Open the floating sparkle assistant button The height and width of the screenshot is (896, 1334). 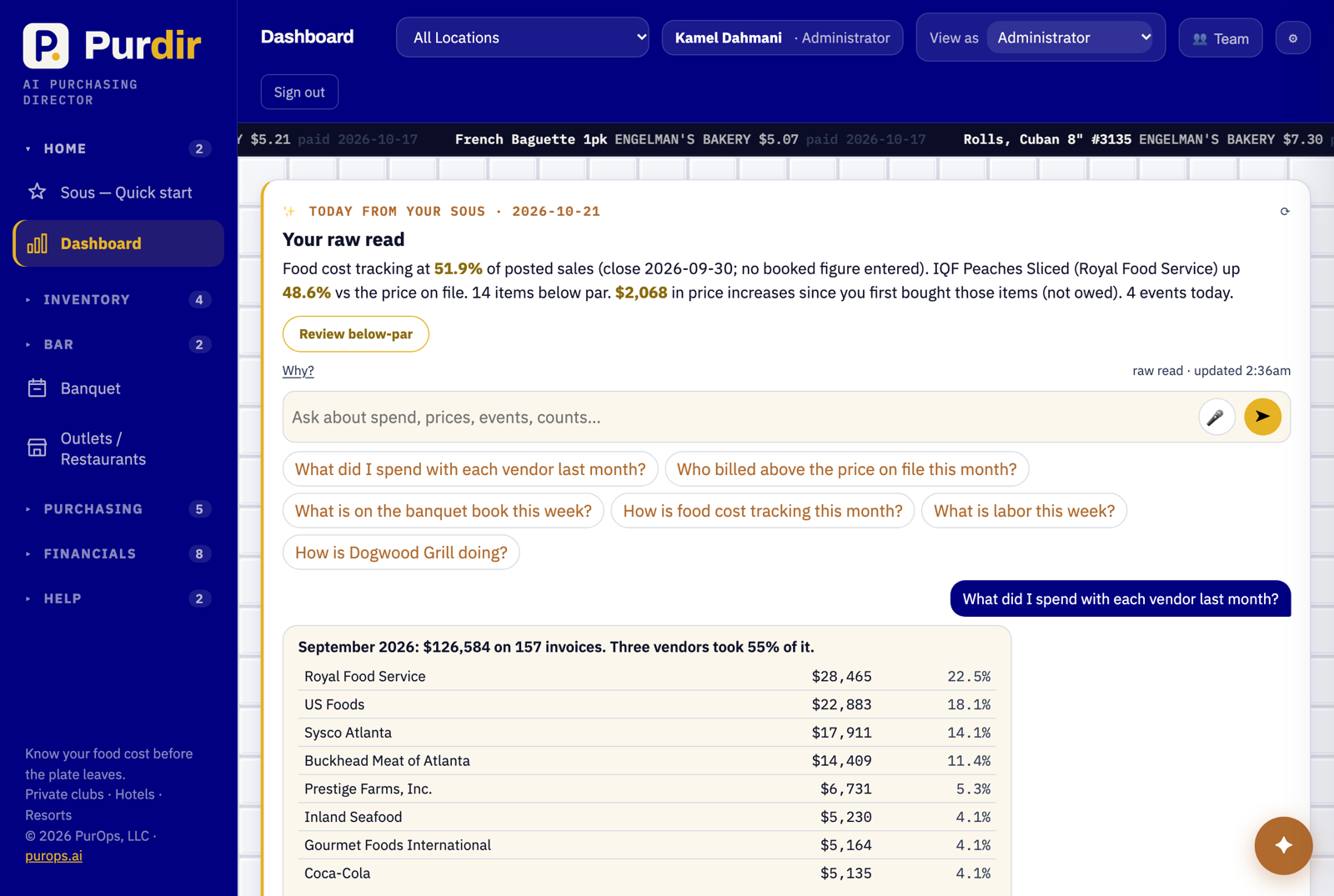(x=1283, y=845)
